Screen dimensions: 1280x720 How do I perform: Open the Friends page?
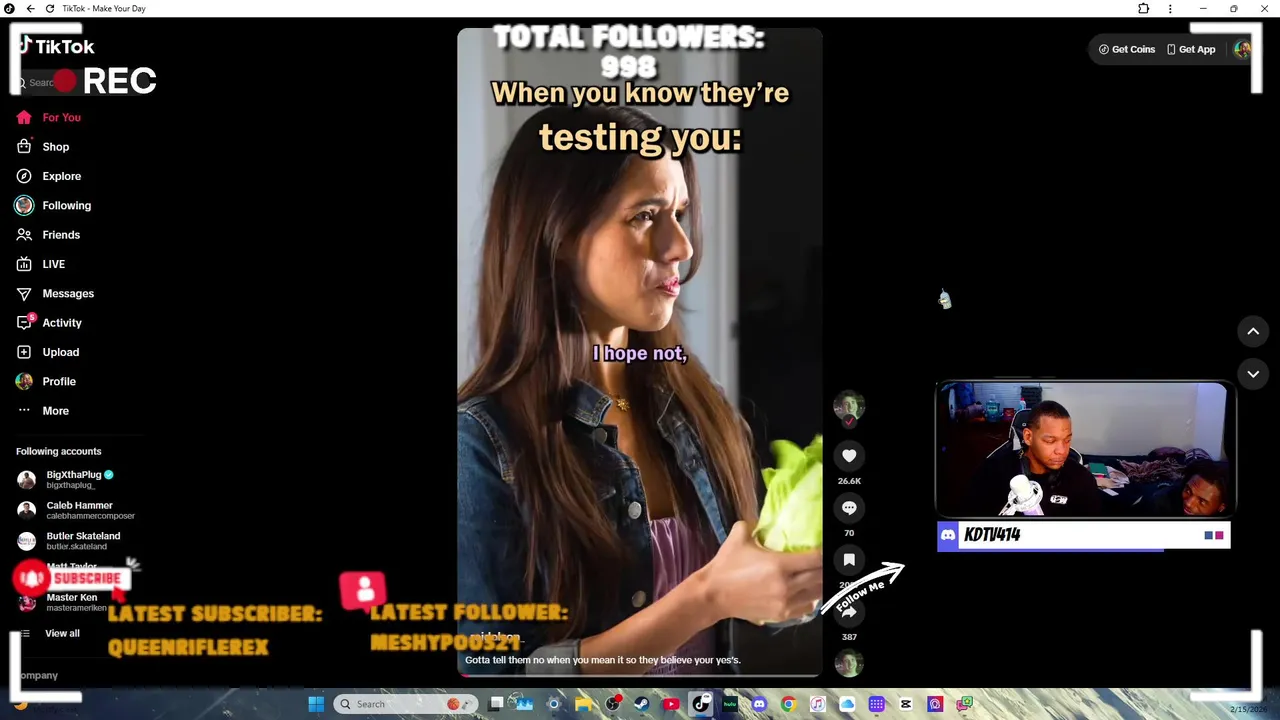61,235
